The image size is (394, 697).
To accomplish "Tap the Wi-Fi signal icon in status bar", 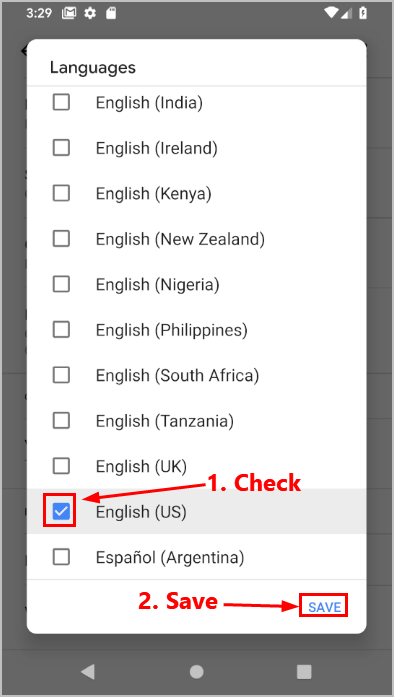I will click(x=332, y=12).
